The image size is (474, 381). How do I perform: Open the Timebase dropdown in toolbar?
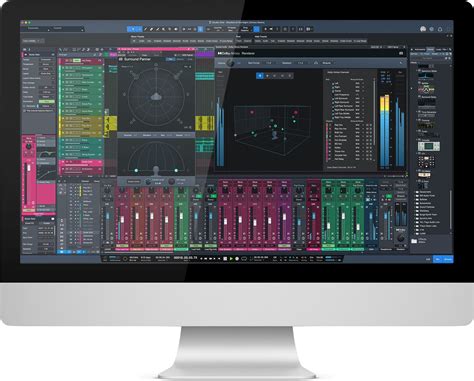coord(231,29)
